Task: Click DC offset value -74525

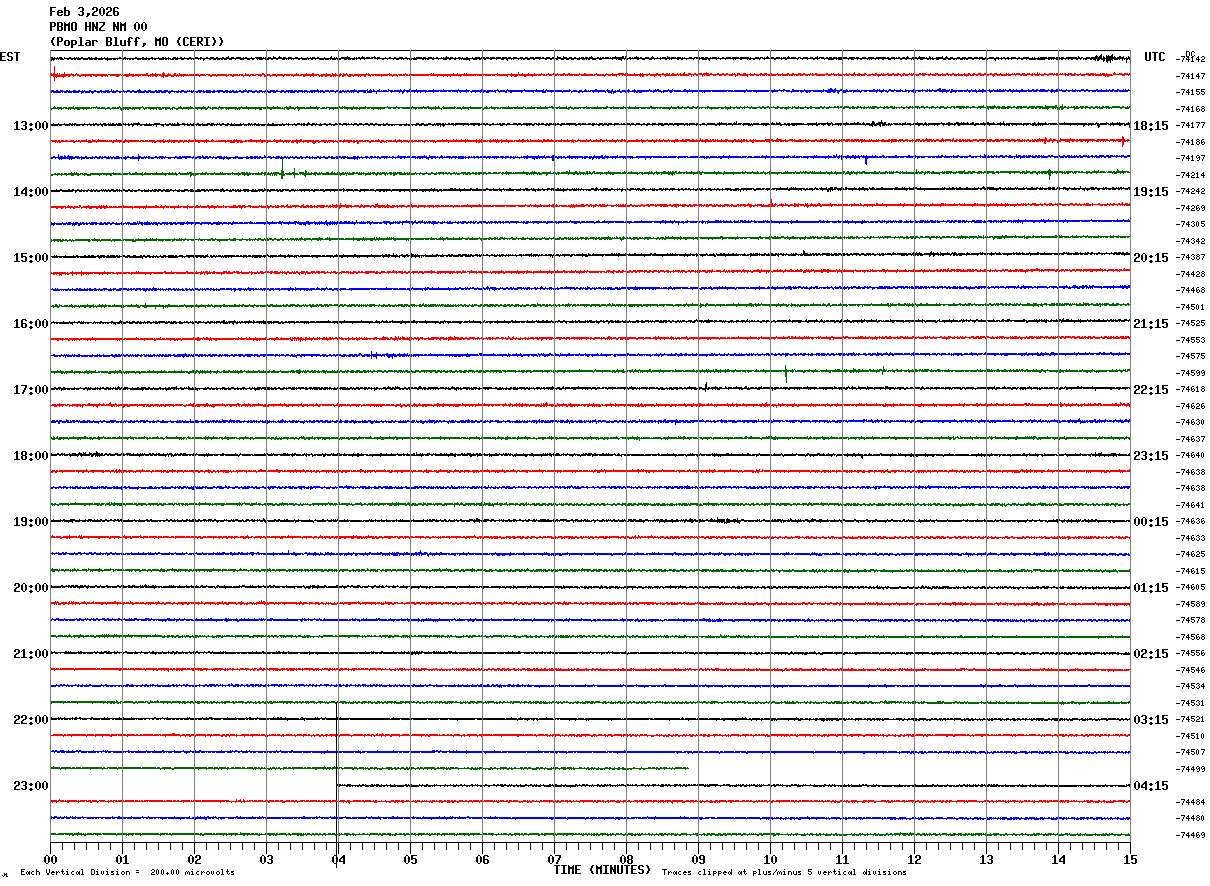Action: click(x=1191, y=324)
